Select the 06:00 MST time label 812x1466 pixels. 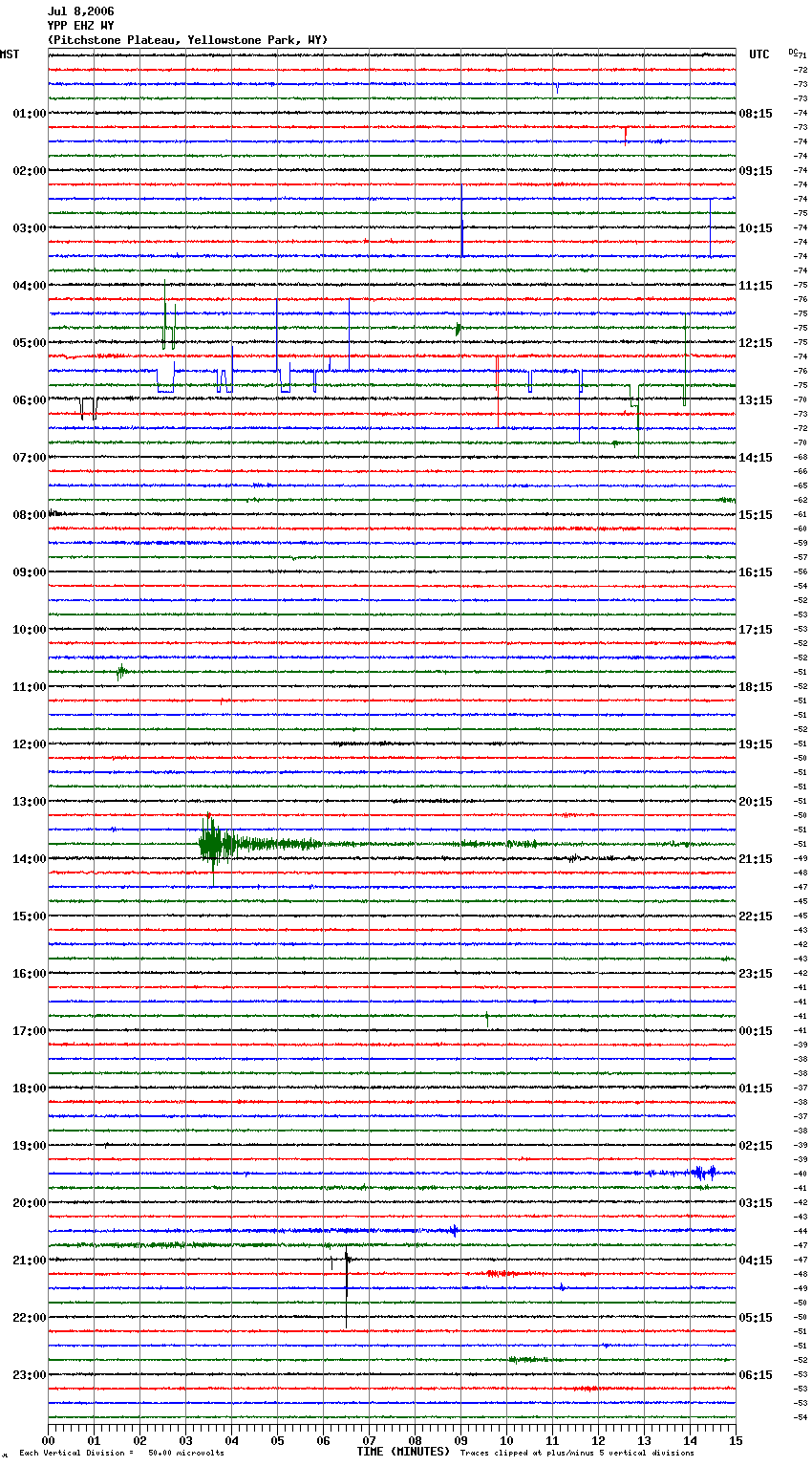point(30,400)
